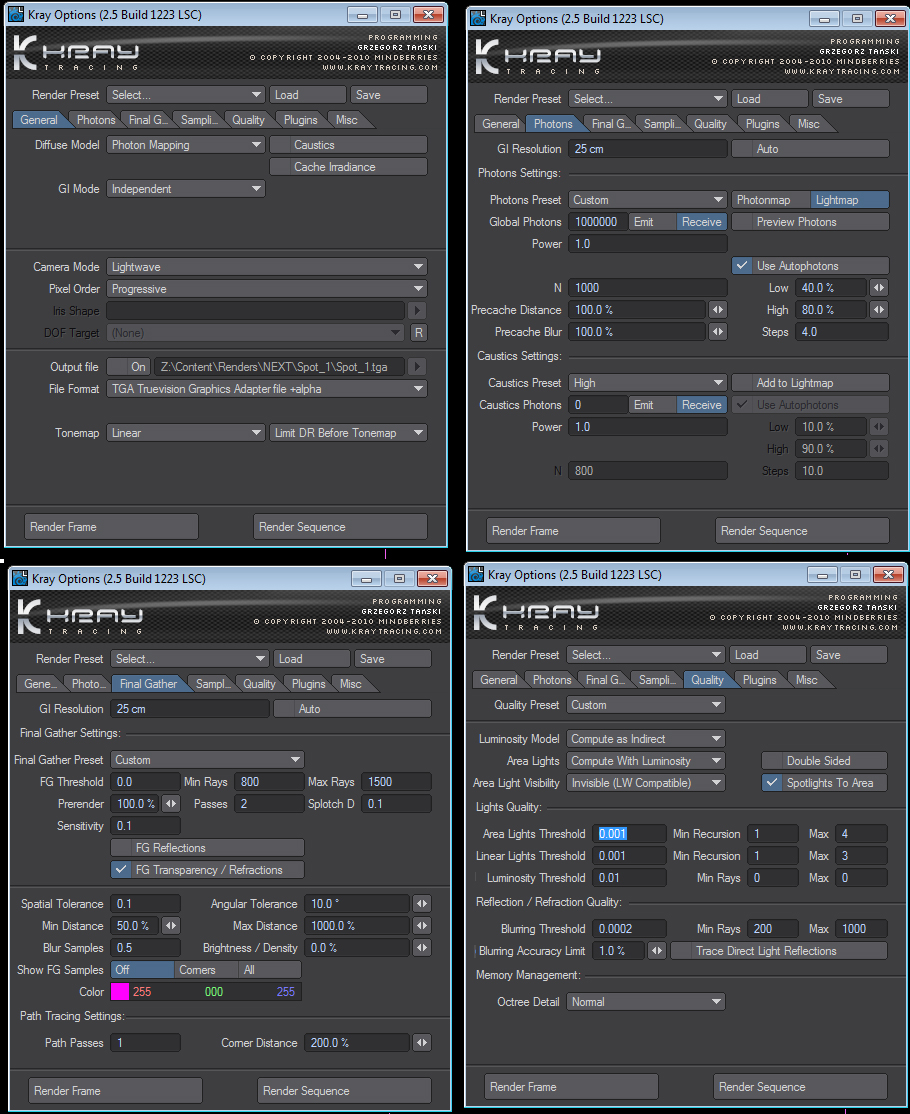The height and width of the screenshot is (1114, 910).
Task: Toggle the Cache Irradiance option
Action: click(x=348, y=167)
